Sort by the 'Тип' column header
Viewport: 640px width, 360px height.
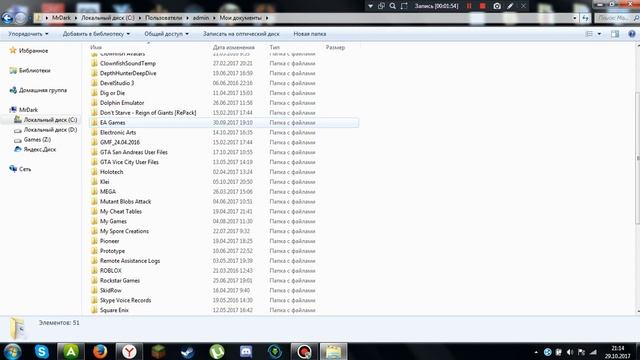(274, 47)
